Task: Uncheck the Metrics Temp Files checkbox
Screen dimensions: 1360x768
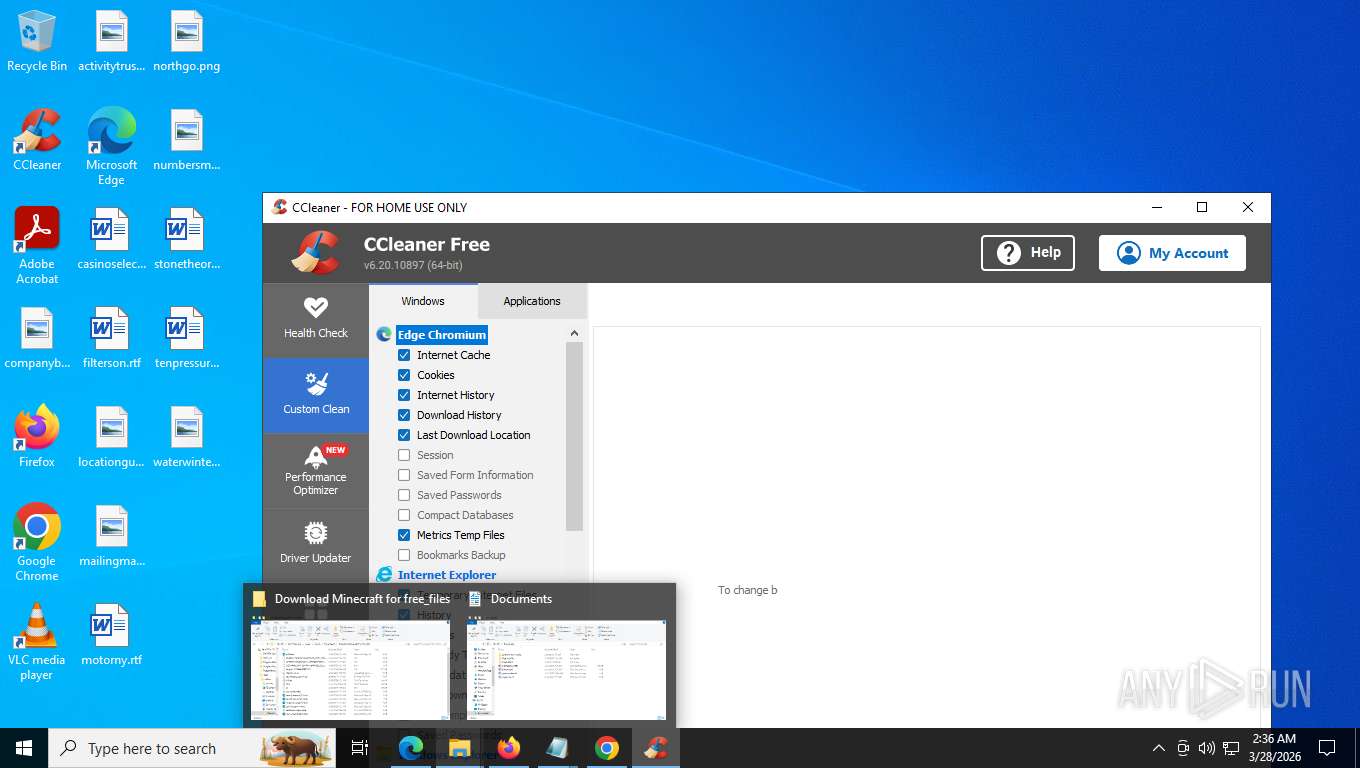Action: point(404,535)
